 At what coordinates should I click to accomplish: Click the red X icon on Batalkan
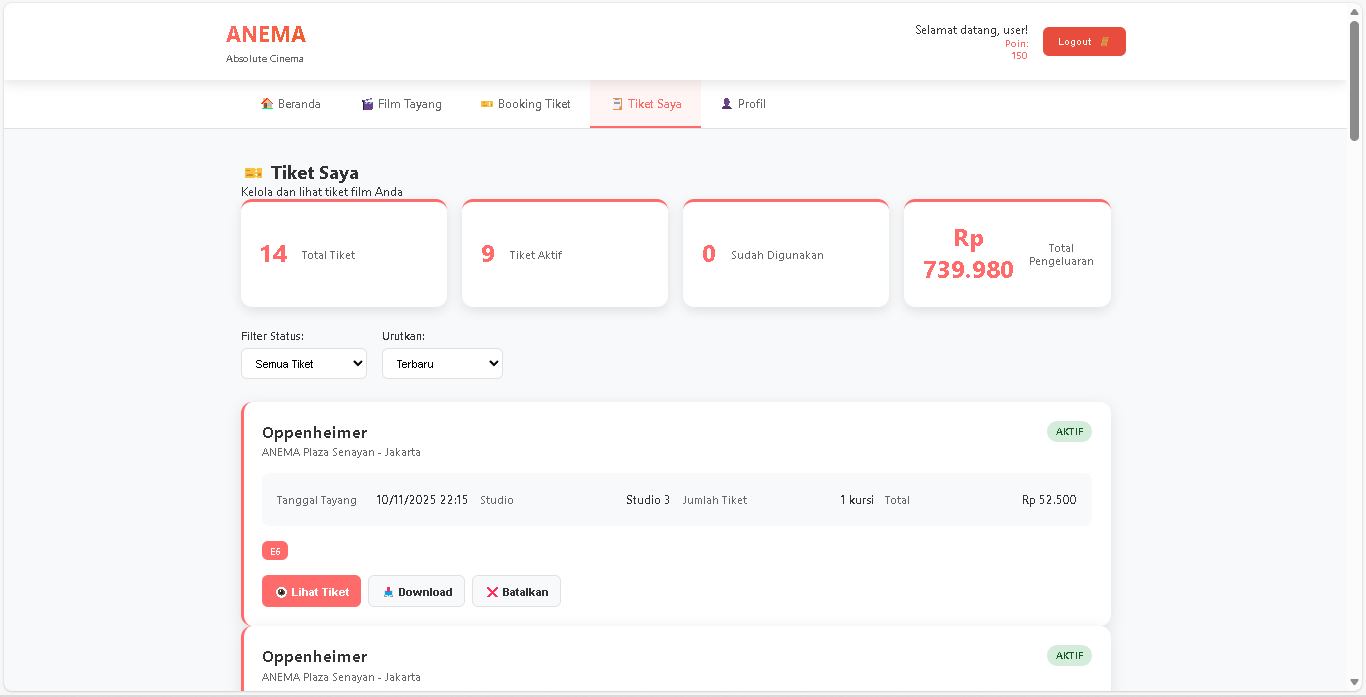click(x=492, y=592)
